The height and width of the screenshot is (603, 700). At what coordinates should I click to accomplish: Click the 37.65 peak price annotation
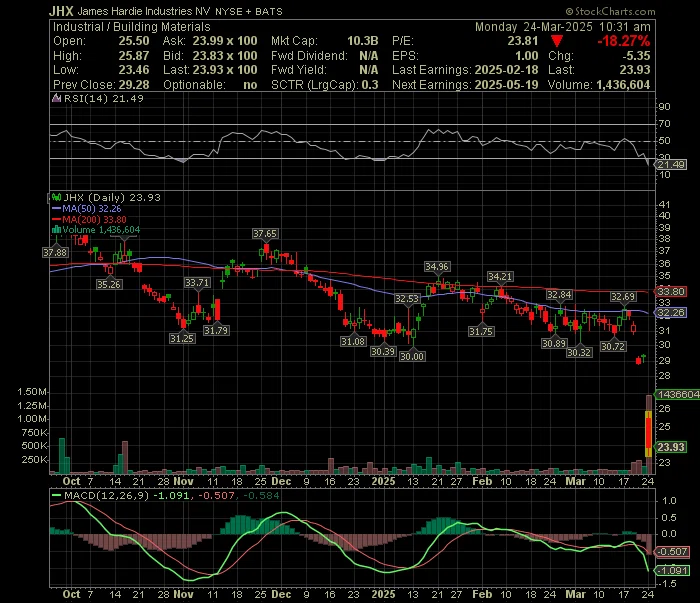click(x=265, y=233)
